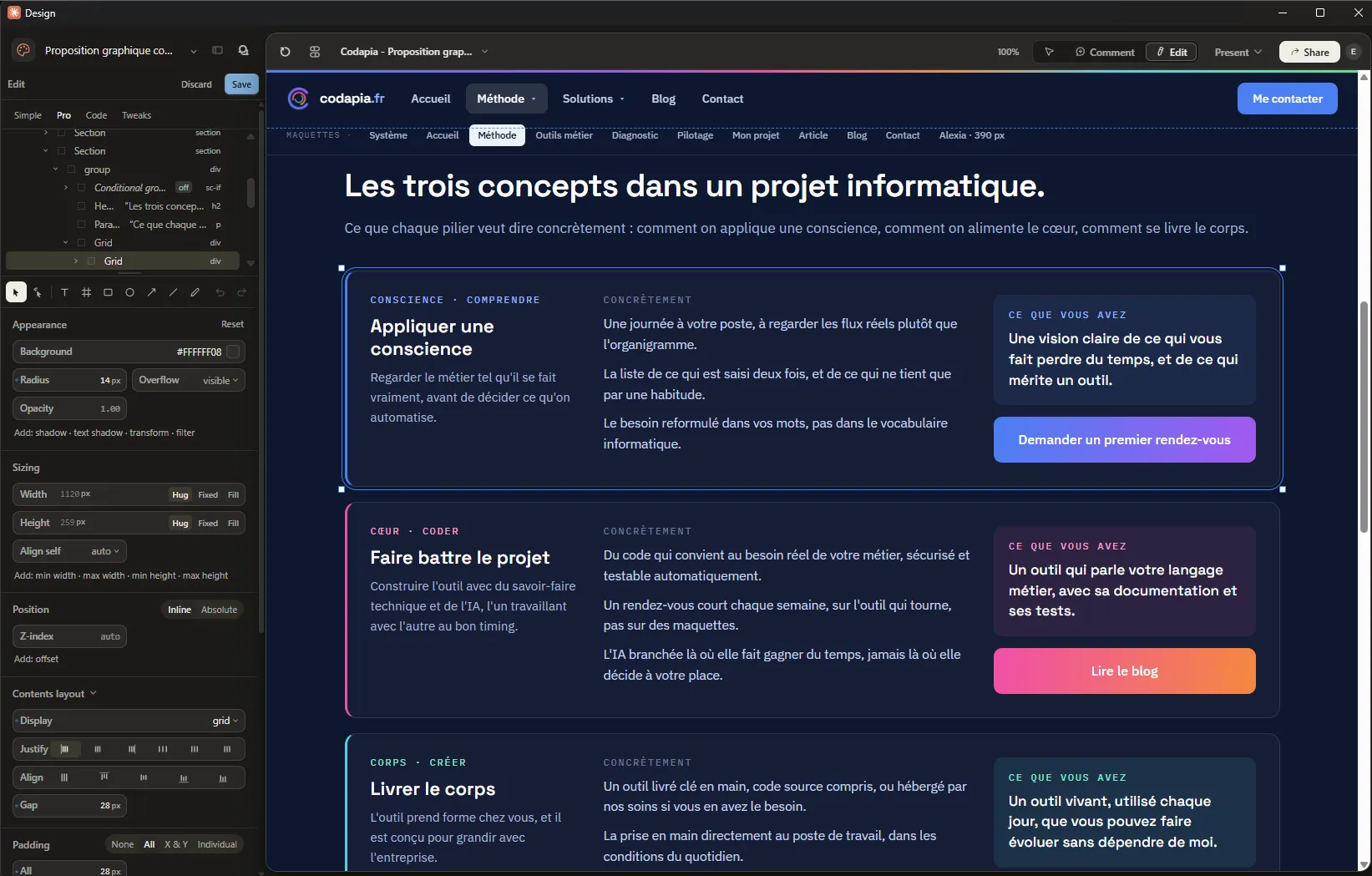Open the Present dropdown
1372x876 pixels.
point(1238,52)
